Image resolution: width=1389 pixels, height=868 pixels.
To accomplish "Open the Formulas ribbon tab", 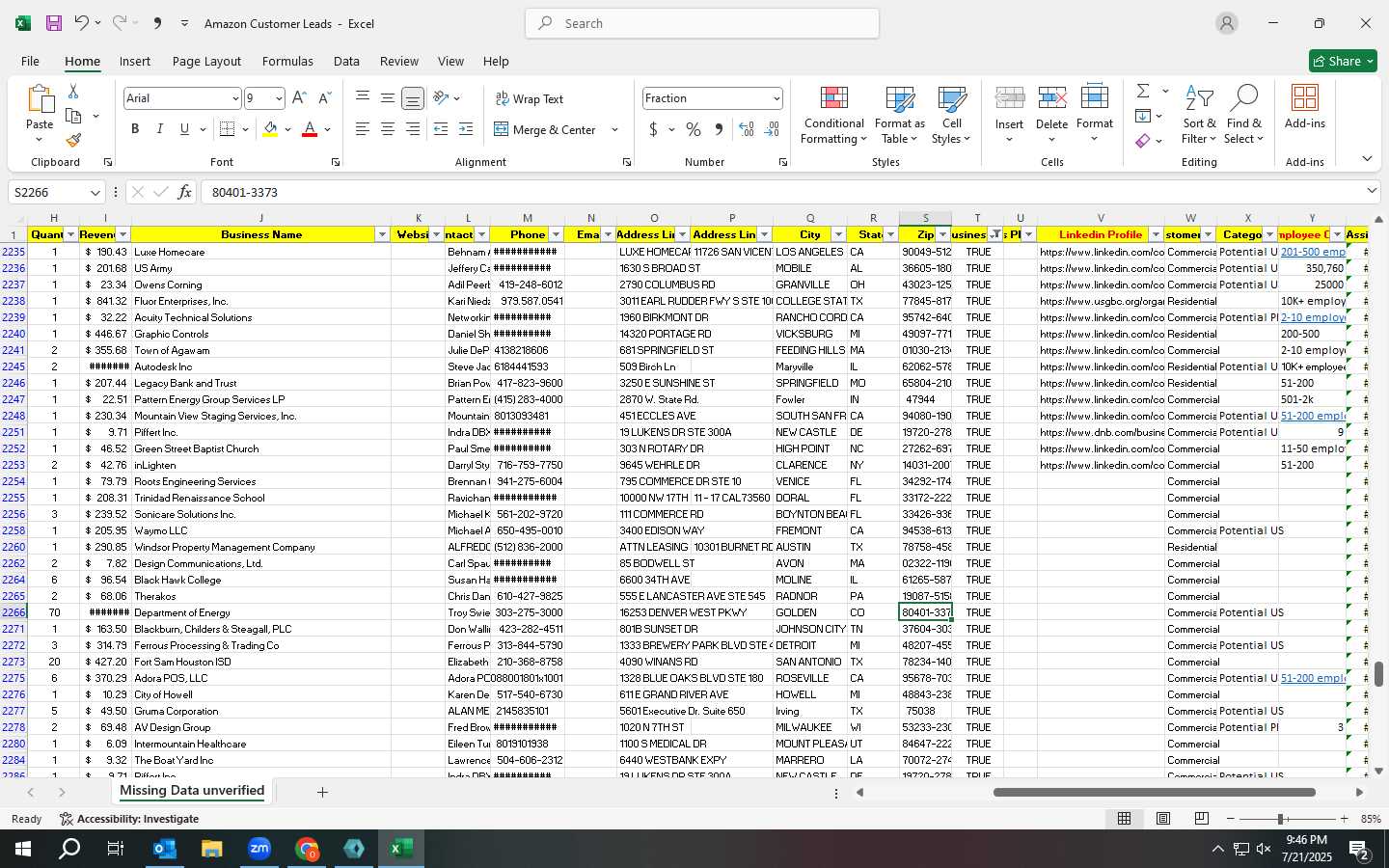I will coord(287,61).
